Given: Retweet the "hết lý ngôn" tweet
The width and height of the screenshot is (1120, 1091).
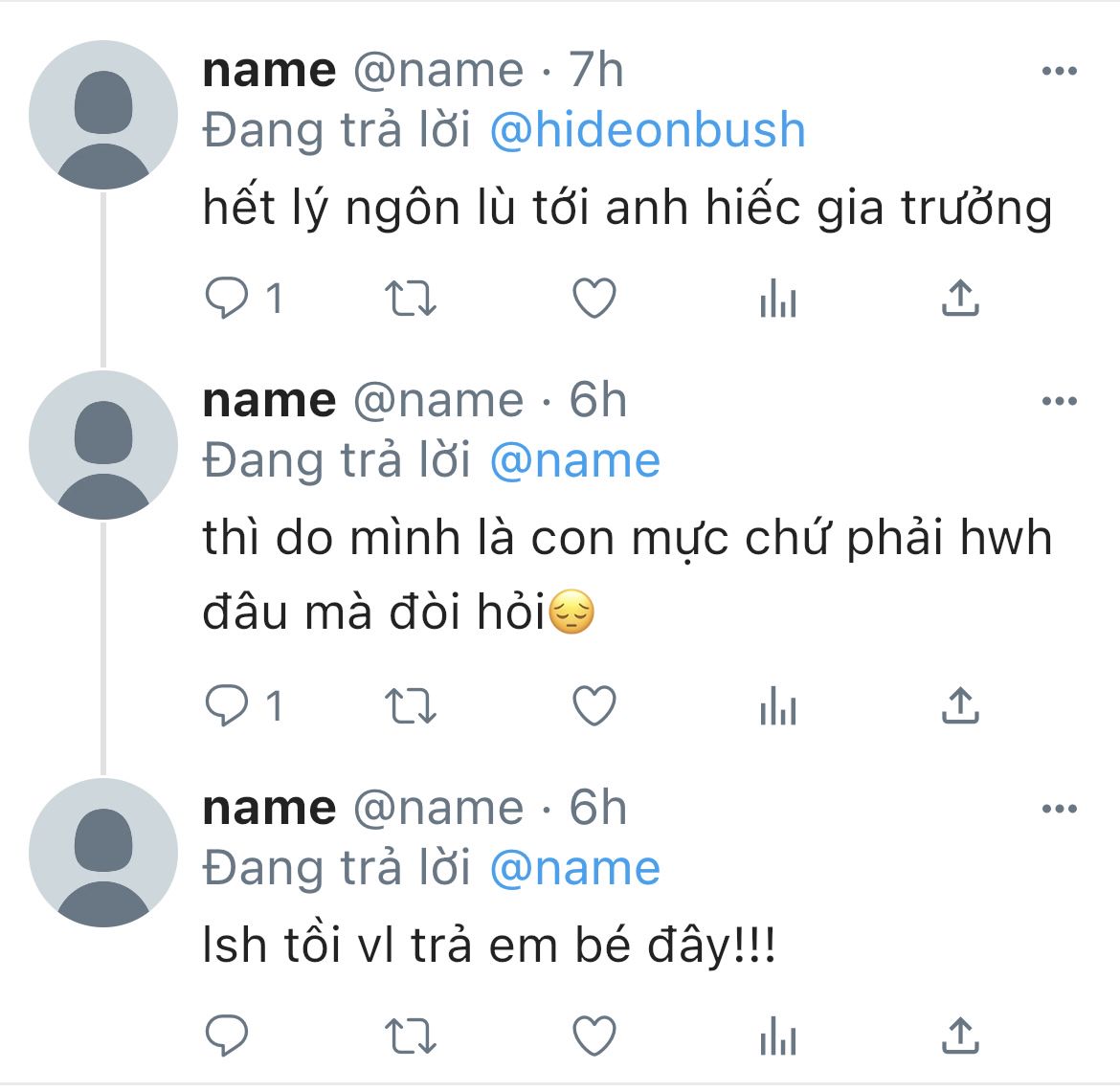Looking at the screenshot, I should pyautogui.click(x=410, y=300).
